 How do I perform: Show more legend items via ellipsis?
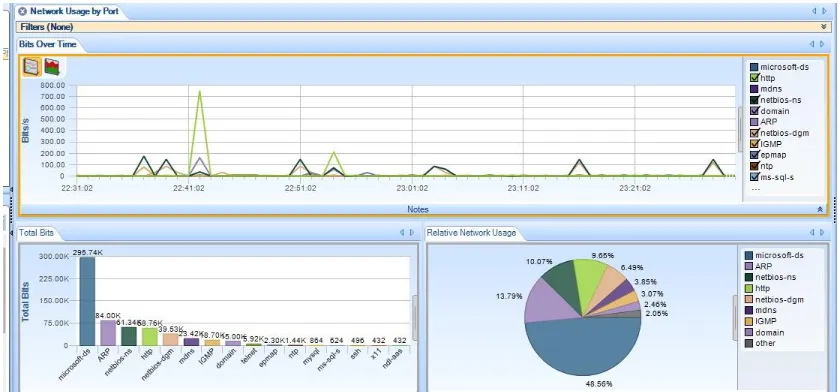click(x=756, y=189)
